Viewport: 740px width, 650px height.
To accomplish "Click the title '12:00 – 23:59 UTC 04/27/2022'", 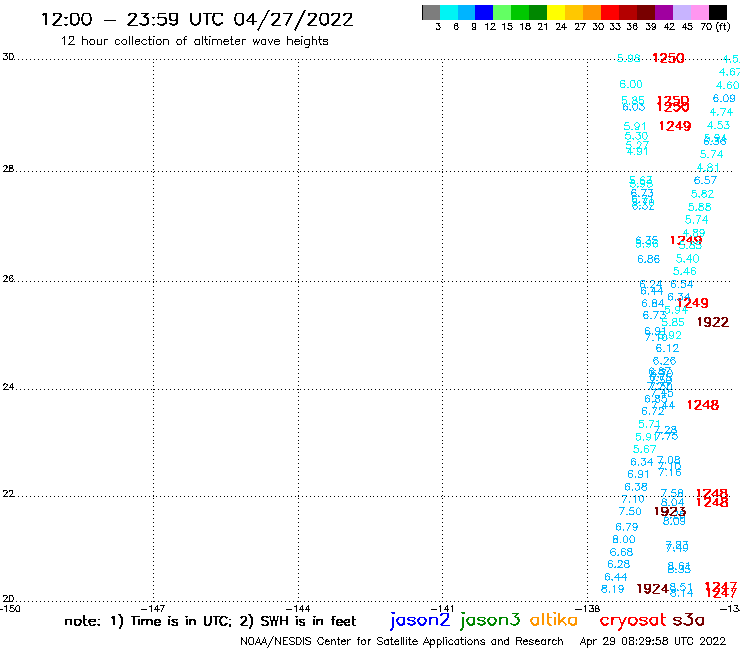I will point(197,20).
